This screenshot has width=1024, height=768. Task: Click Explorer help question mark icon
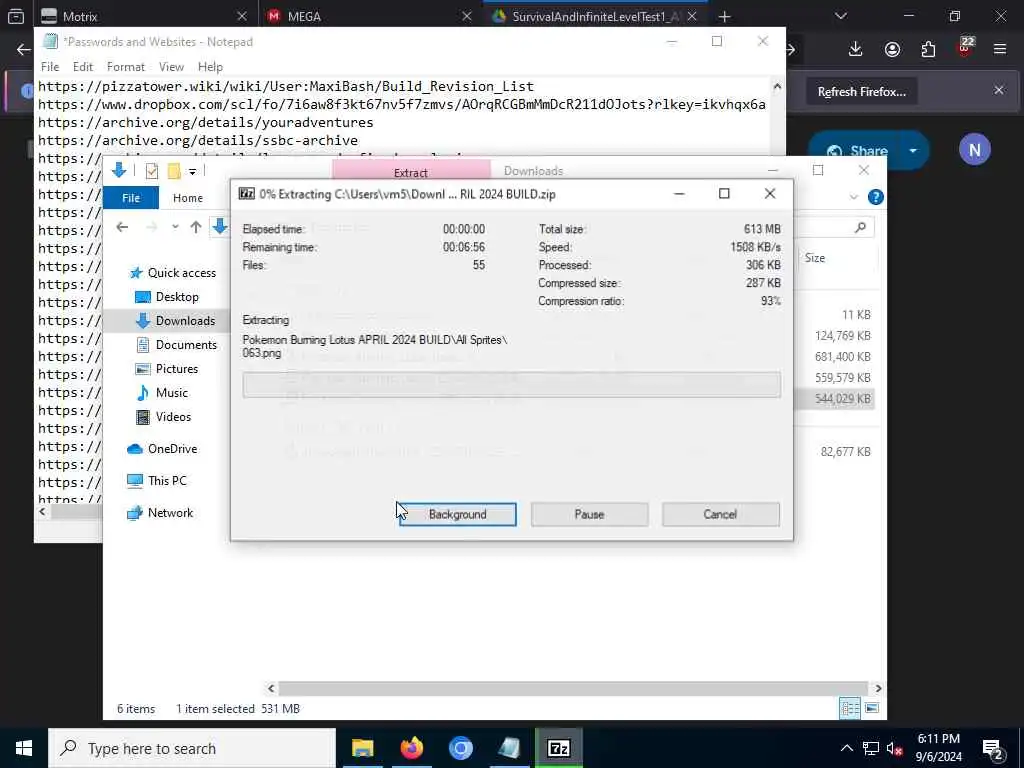[876, 197]
